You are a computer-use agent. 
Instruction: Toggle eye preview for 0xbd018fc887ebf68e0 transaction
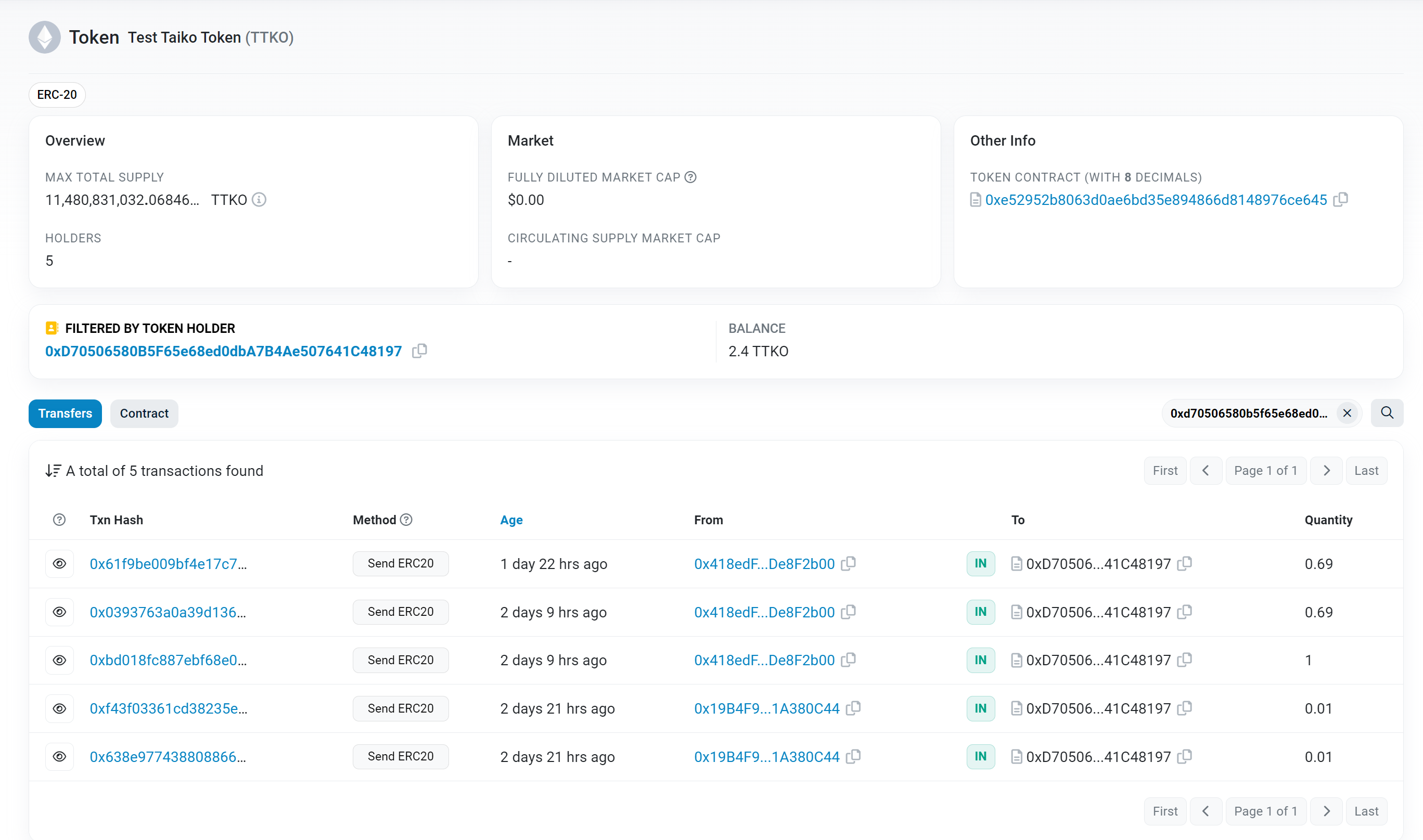pyautogui.click(x=59, y=660)
